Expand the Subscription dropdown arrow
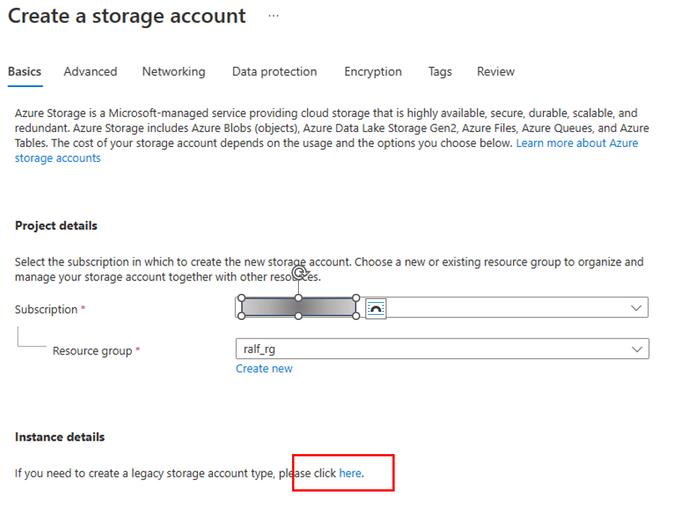692x506 pixels. coord(637,309)
